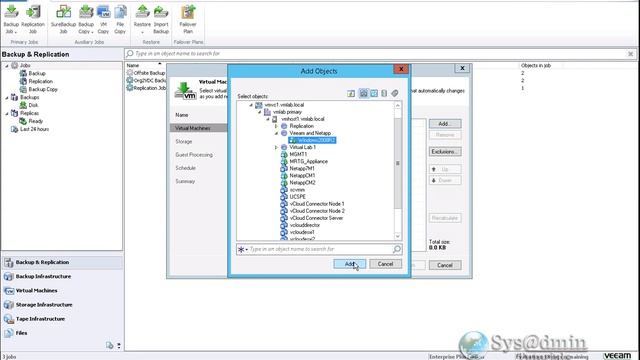This screenshot has width=640, height=360.
Task: Start a VM Copy job
Action: click(x=103, y=20)
